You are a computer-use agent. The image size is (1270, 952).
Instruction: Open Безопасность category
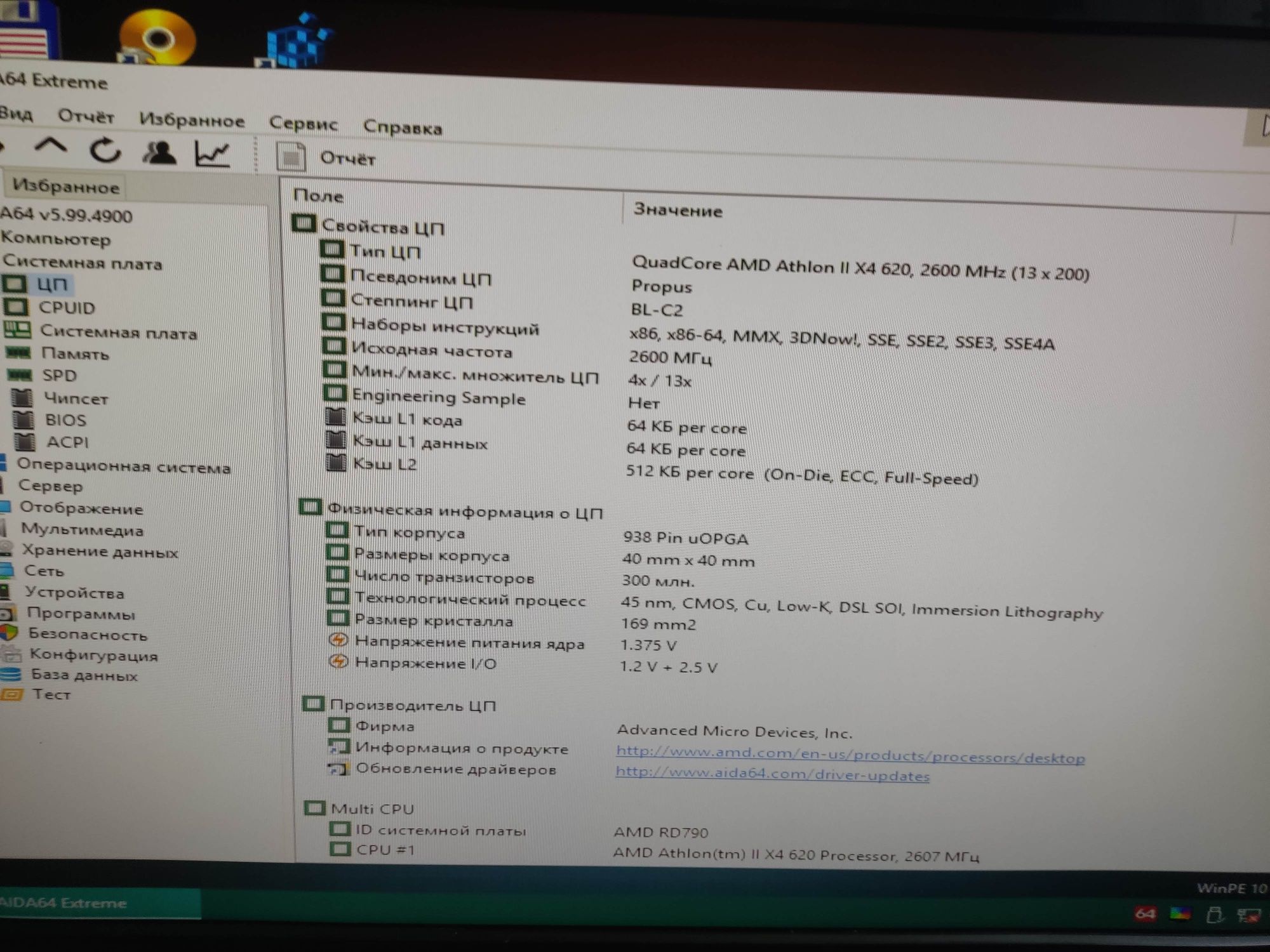88,633
